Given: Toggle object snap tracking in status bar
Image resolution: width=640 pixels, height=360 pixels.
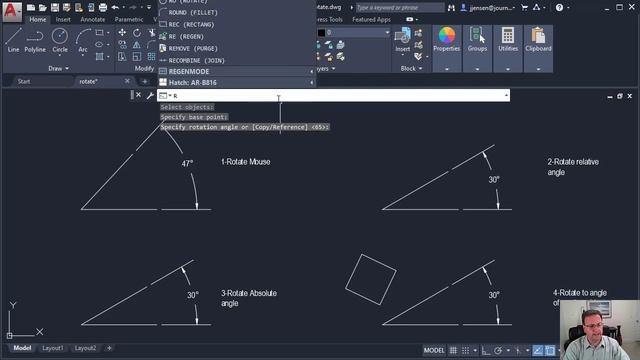Looking at the screenshot, I should [538, 350].
